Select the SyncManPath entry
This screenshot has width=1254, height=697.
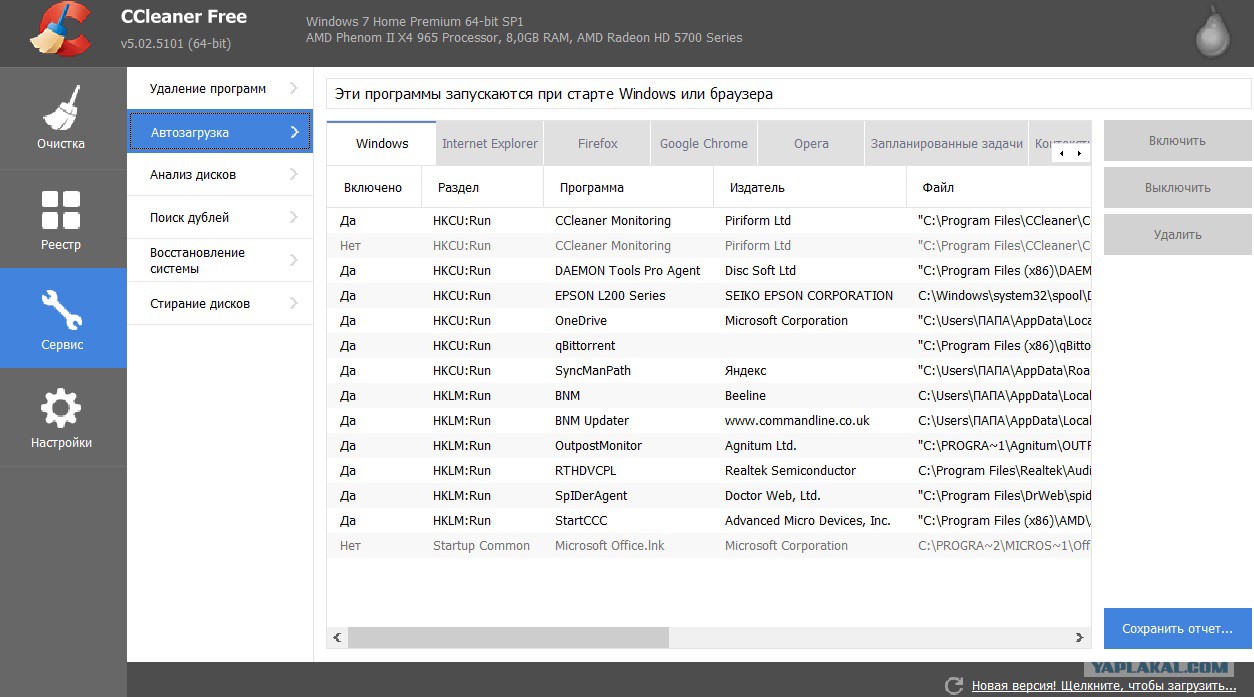709,371
